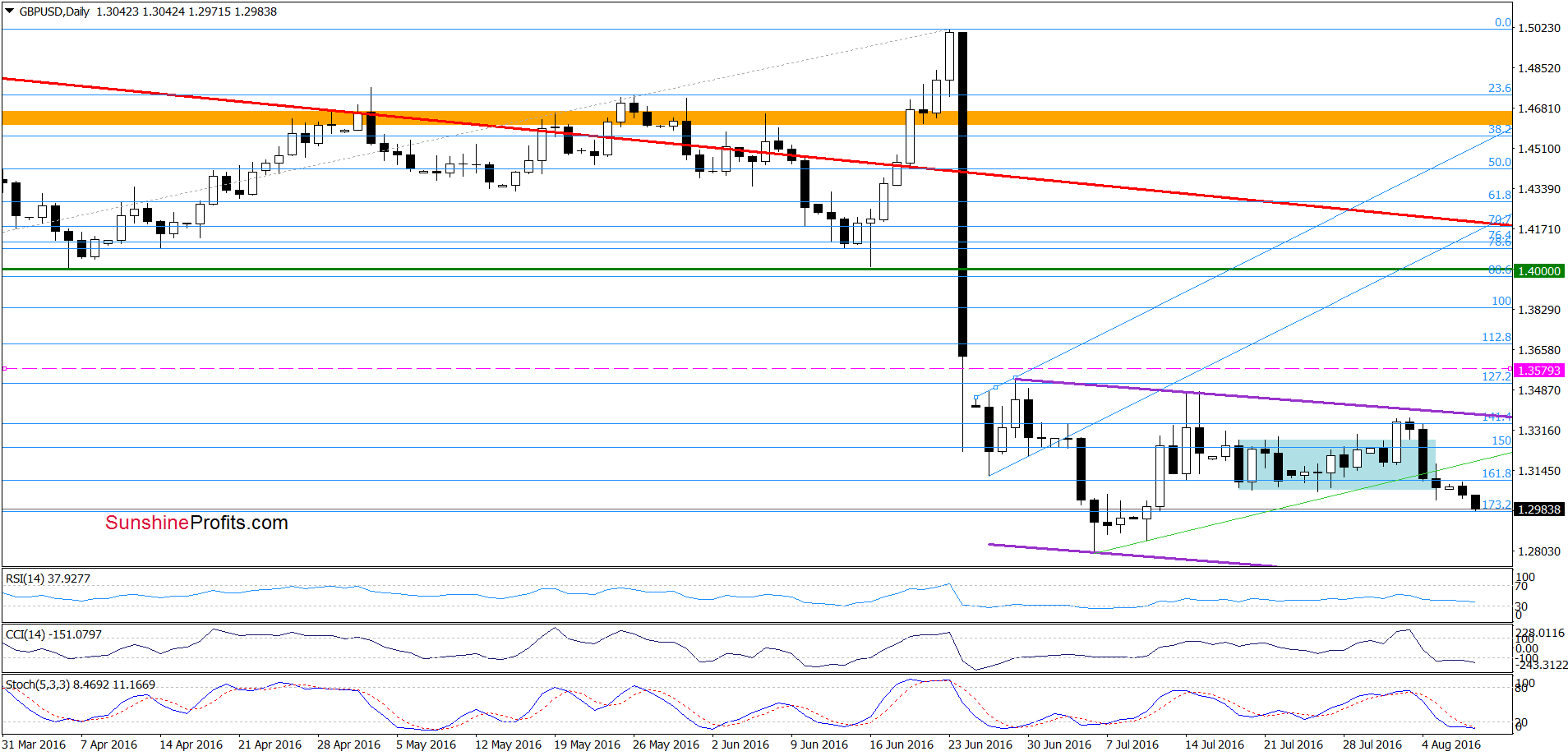
Task: Click the 12 May 2016 date label
Action: click(x=508, y=744)
